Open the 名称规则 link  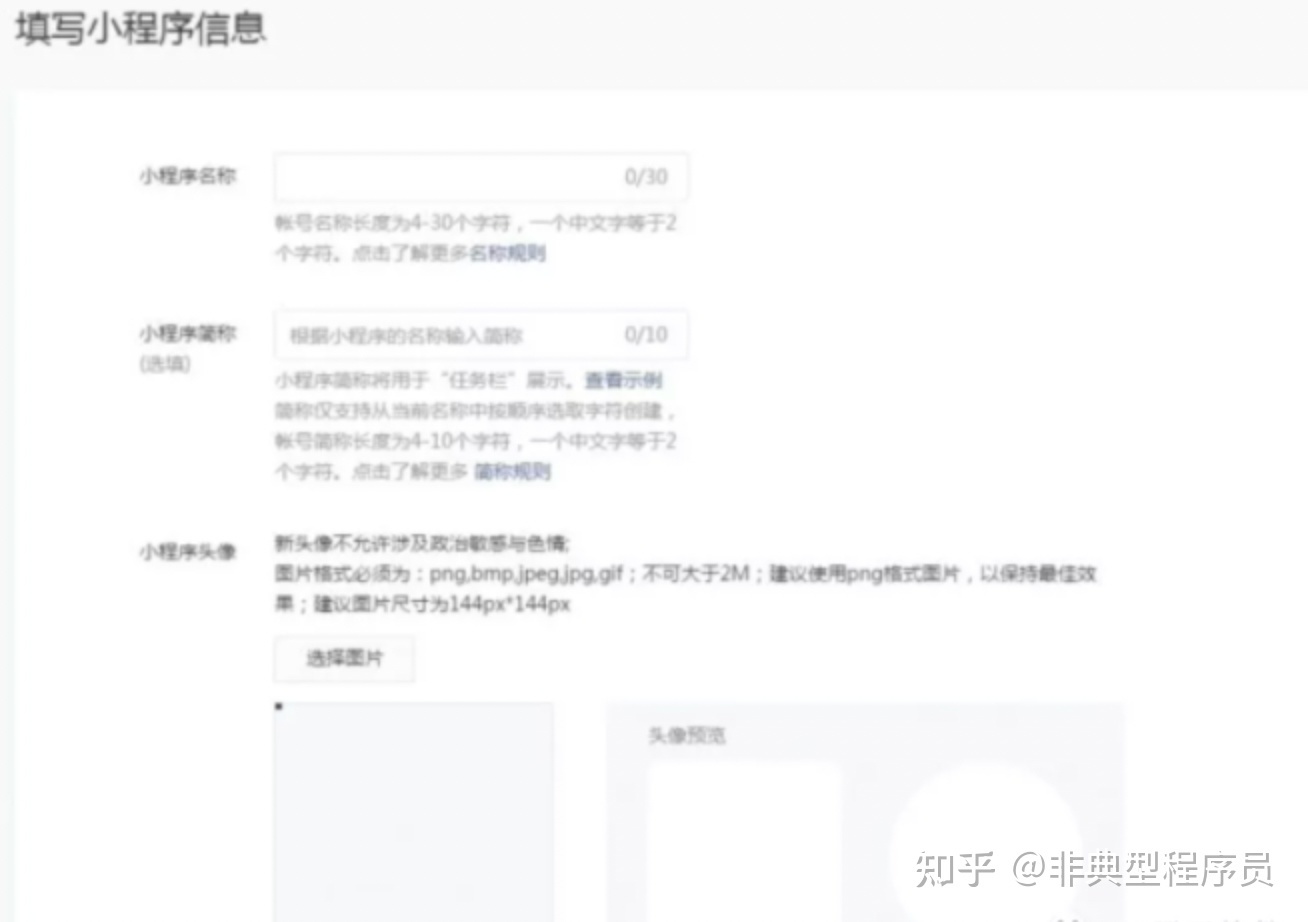[508, 253]
